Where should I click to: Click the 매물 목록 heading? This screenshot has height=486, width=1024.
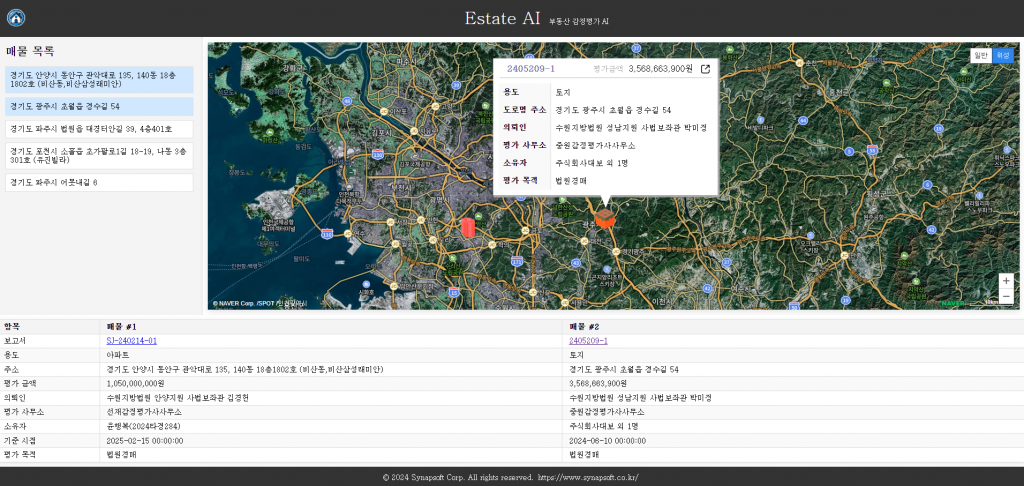(30, 51)
